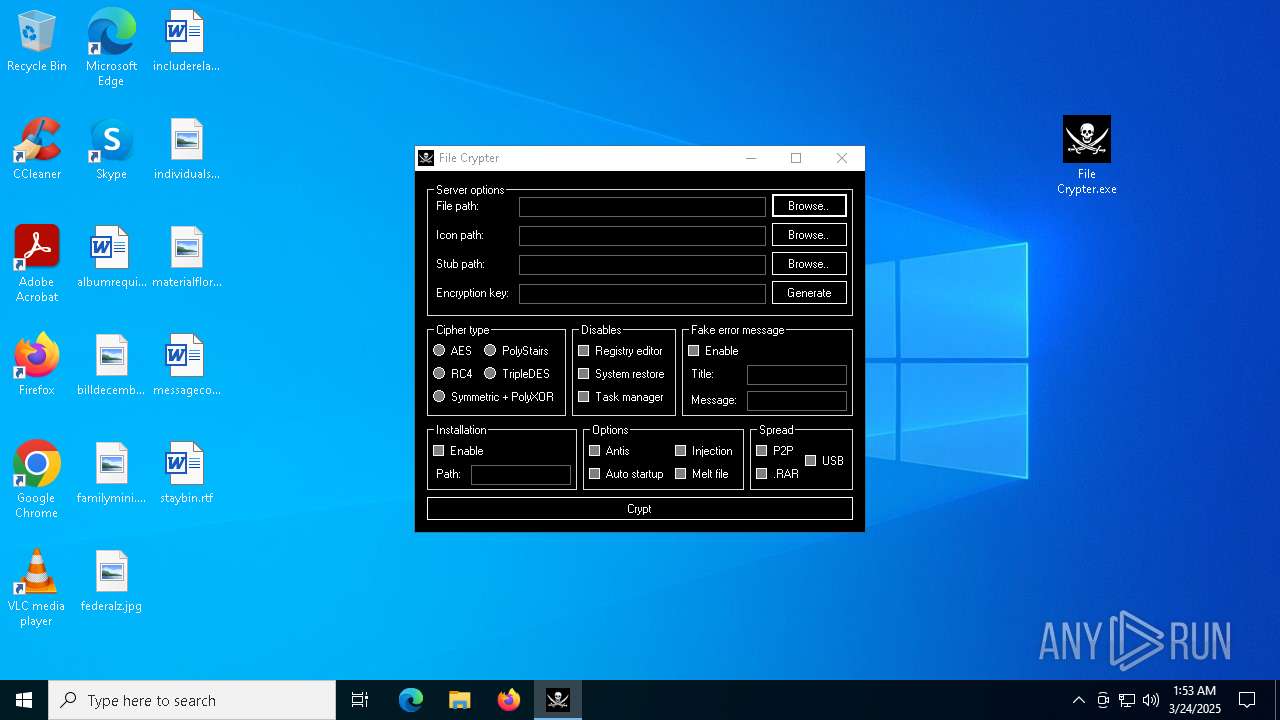Open the network icon in the system tray

click(x=1127, y=700)
